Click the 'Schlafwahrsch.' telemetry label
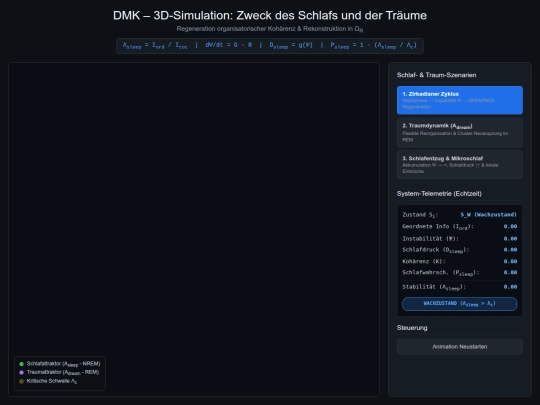The width and height of the screenshot is (540, 405). (440, 273)
